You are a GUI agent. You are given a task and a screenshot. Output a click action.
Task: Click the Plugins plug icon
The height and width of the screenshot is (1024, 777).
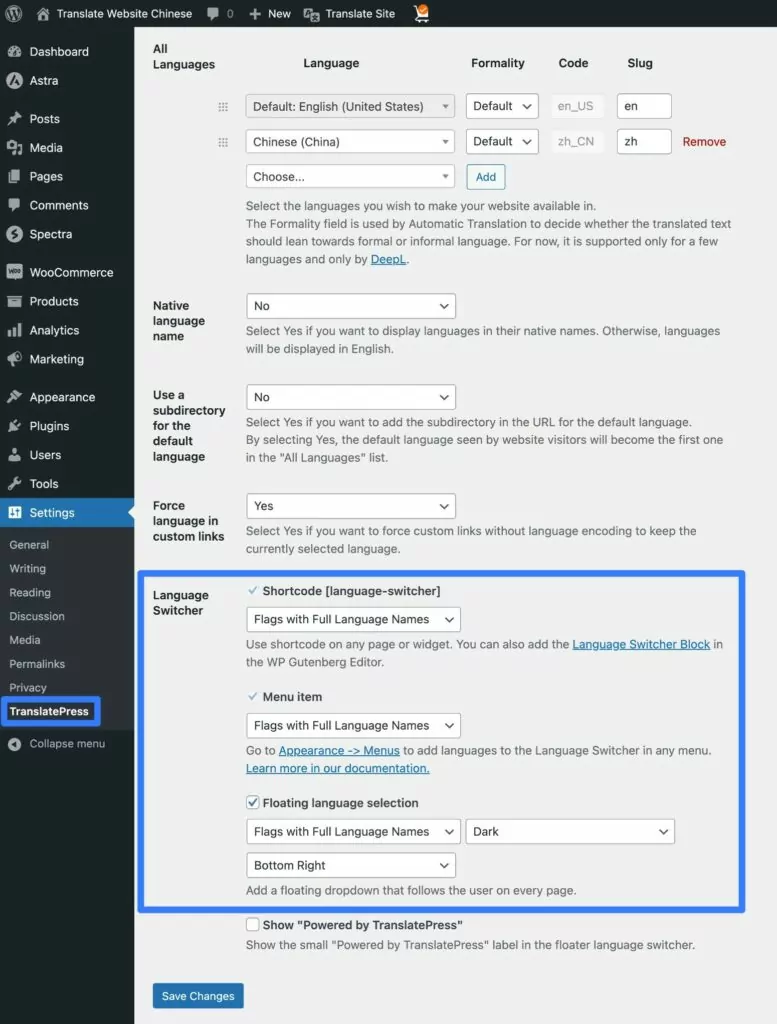coord(14,426)
